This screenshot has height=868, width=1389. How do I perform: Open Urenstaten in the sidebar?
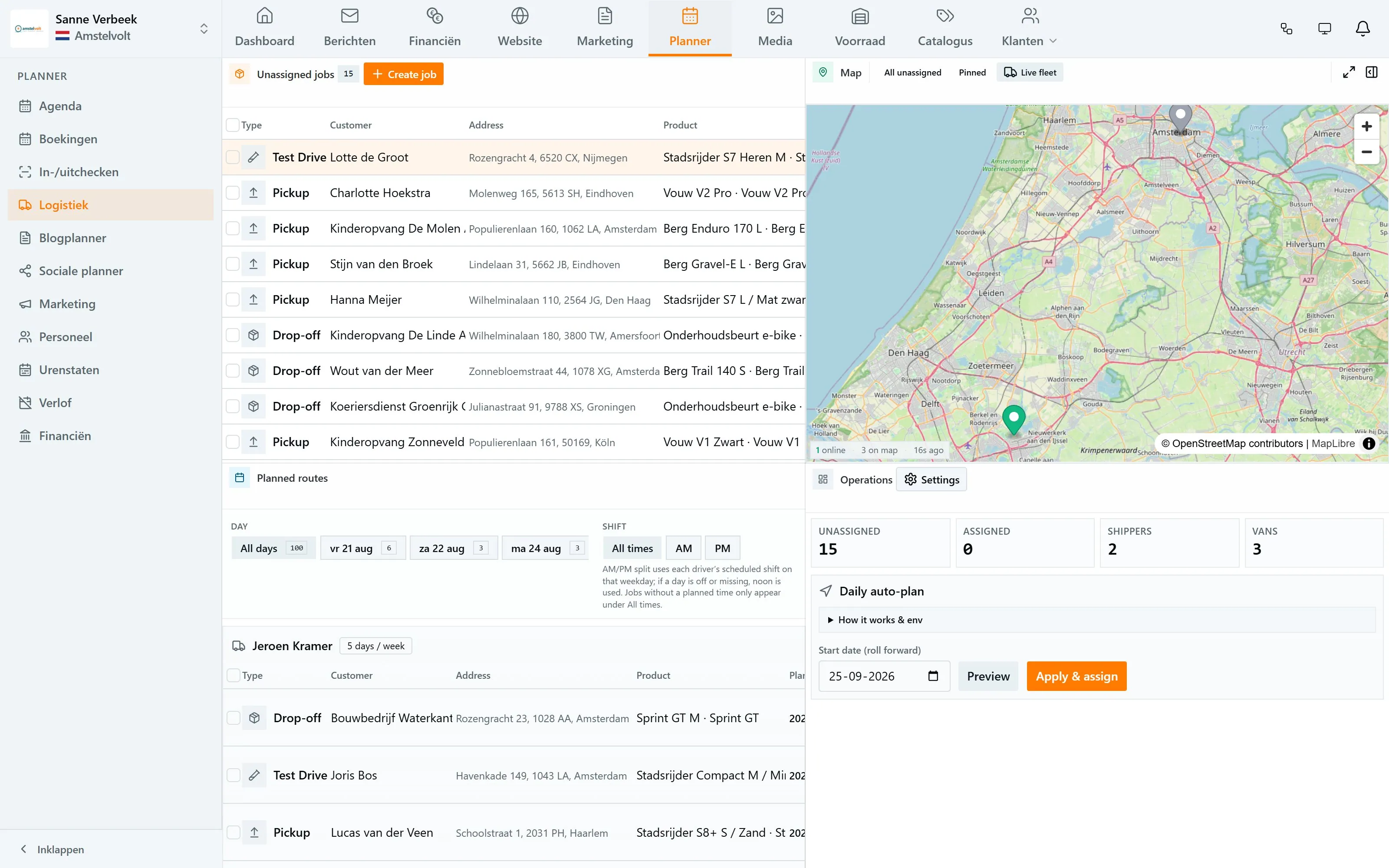(110, 370)
